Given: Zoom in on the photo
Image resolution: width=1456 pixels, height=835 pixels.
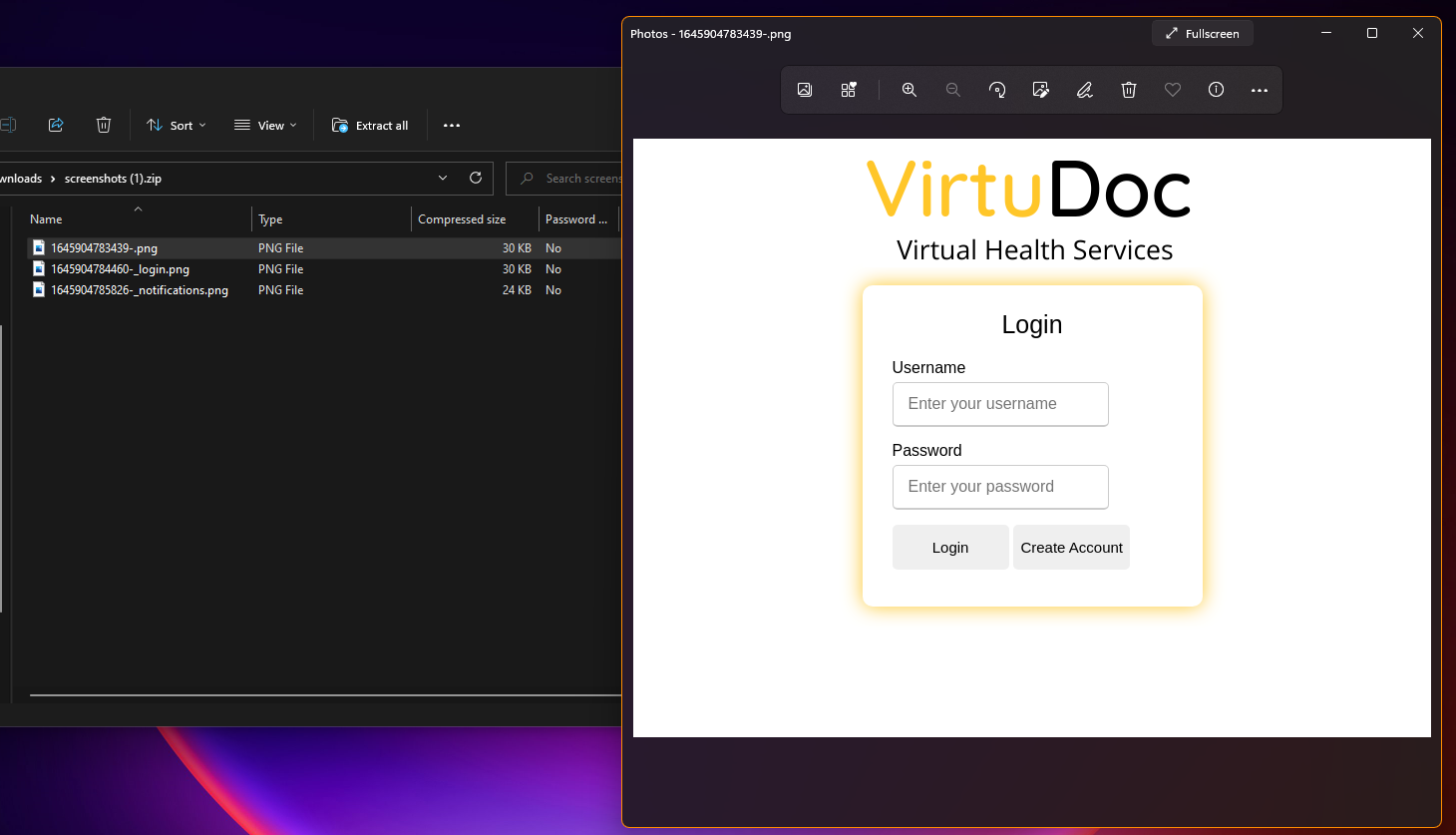Looking at the screenshot, I should tap(910, 90).
